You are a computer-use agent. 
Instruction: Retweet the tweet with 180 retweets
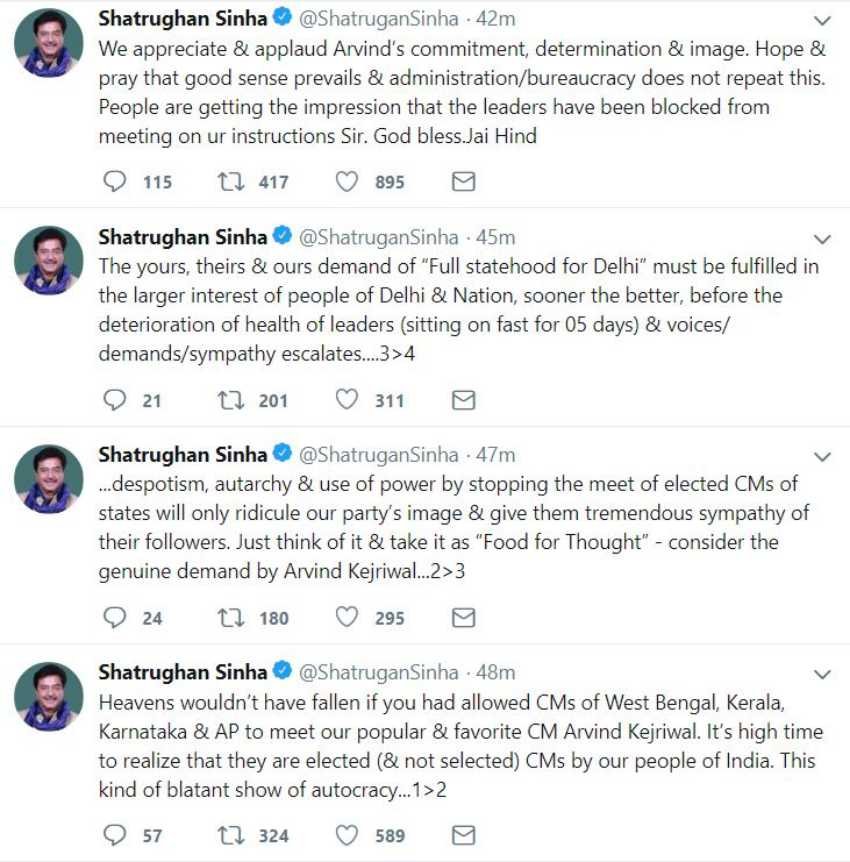click(x=231, y=618)
